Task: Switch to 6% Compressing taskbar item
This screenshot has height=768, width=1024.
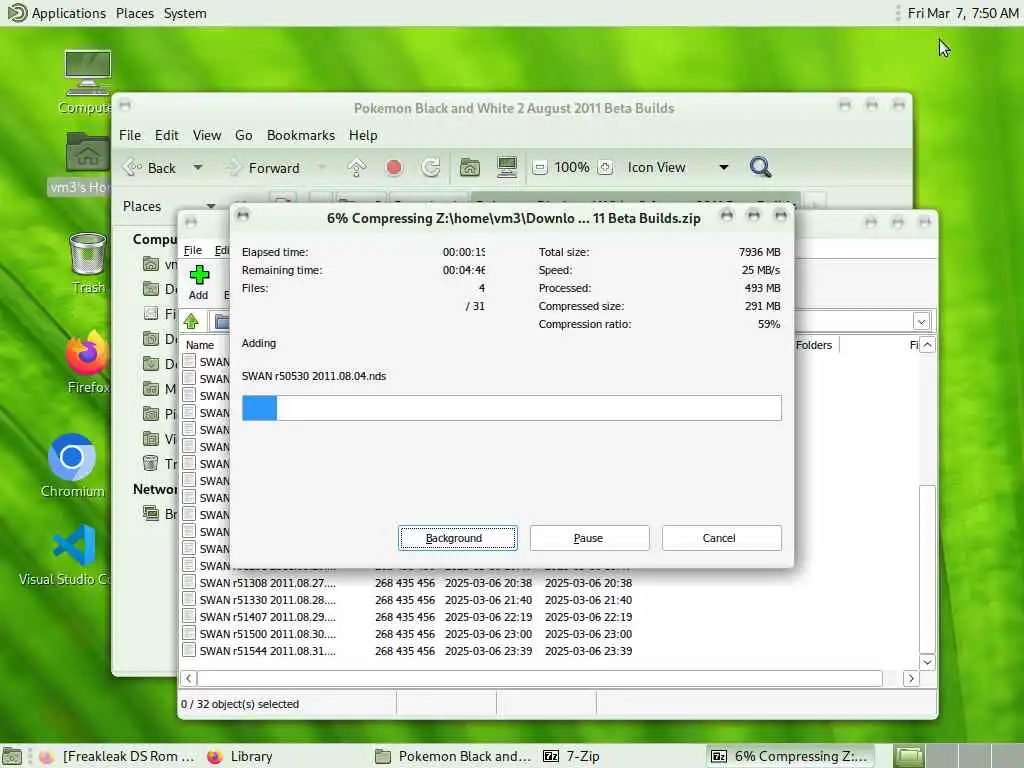Action: 789,756
